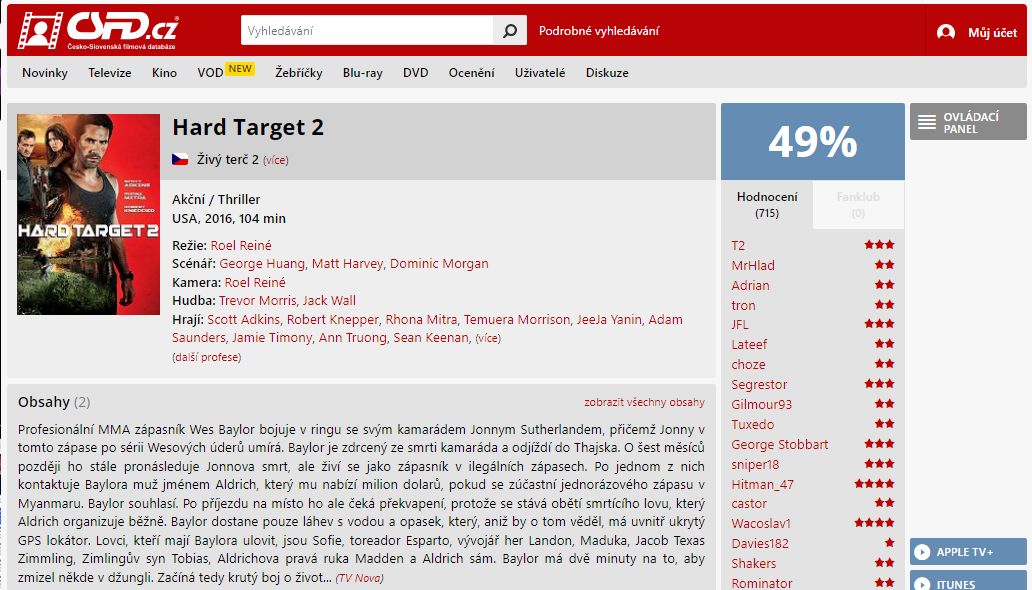Expand more titles with (více) link

click(x=275, y=160)
